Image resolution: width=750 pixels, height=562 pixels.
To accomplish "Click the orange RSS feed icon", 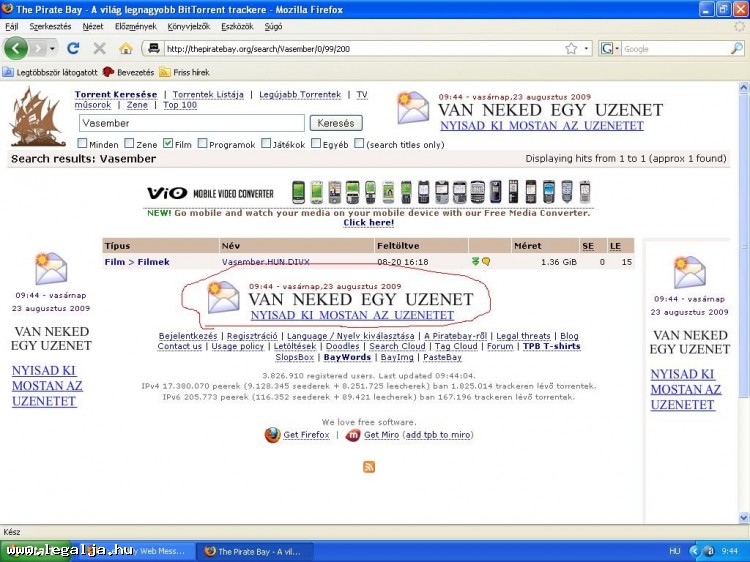I will [369, 467].
